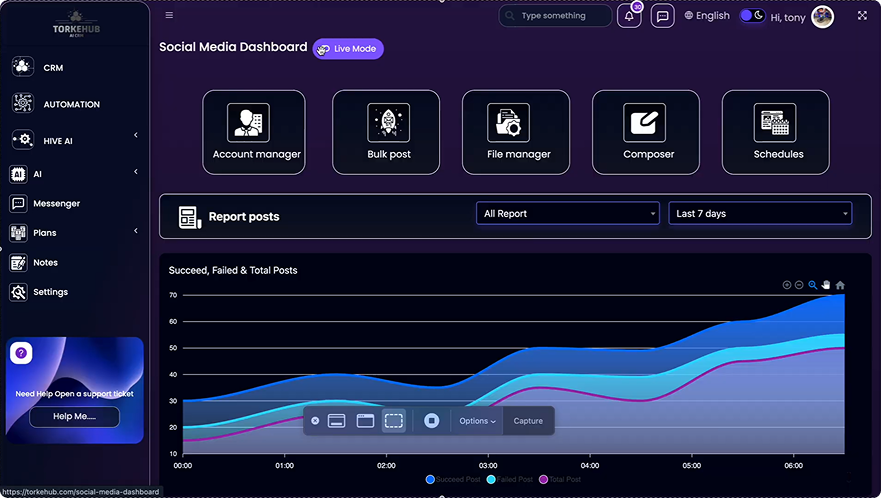881x498 pixels.
Task: Click the chart home reset icon
Action: coord(840,285)
